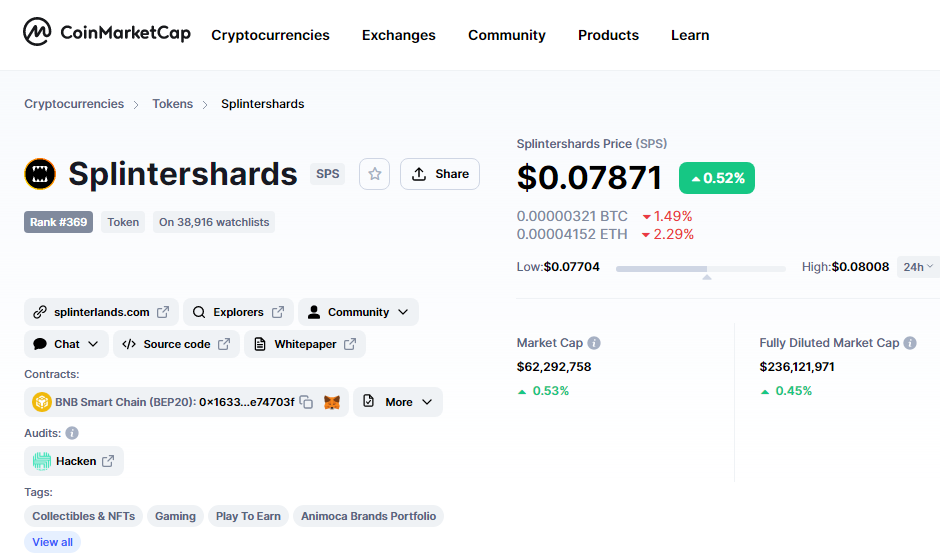Click the low-high price range bar
Screen dimensions: 940x555
coord(700,269)
